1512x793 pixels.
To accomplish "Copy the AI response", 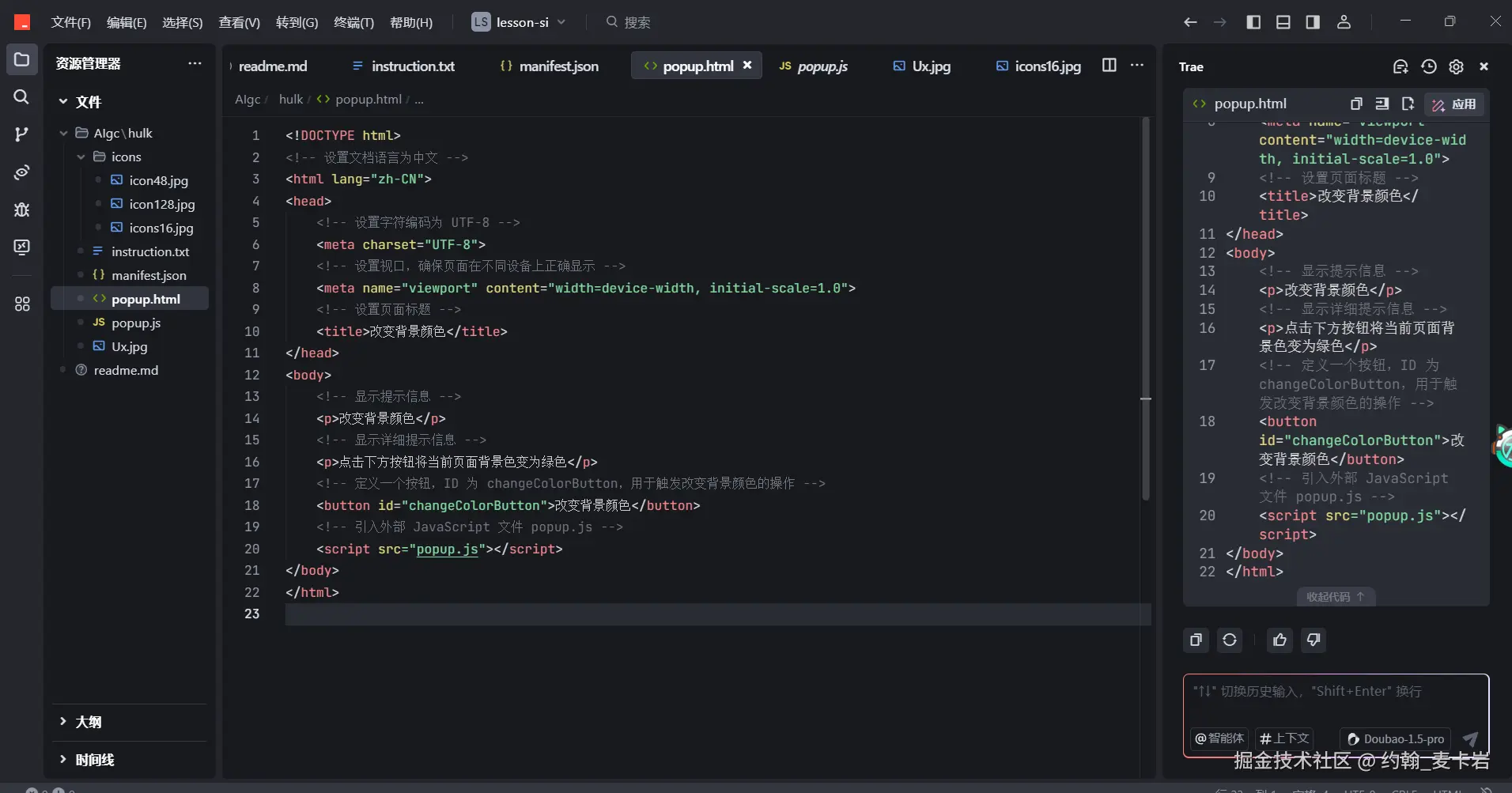I will (x=1196, y=640).
